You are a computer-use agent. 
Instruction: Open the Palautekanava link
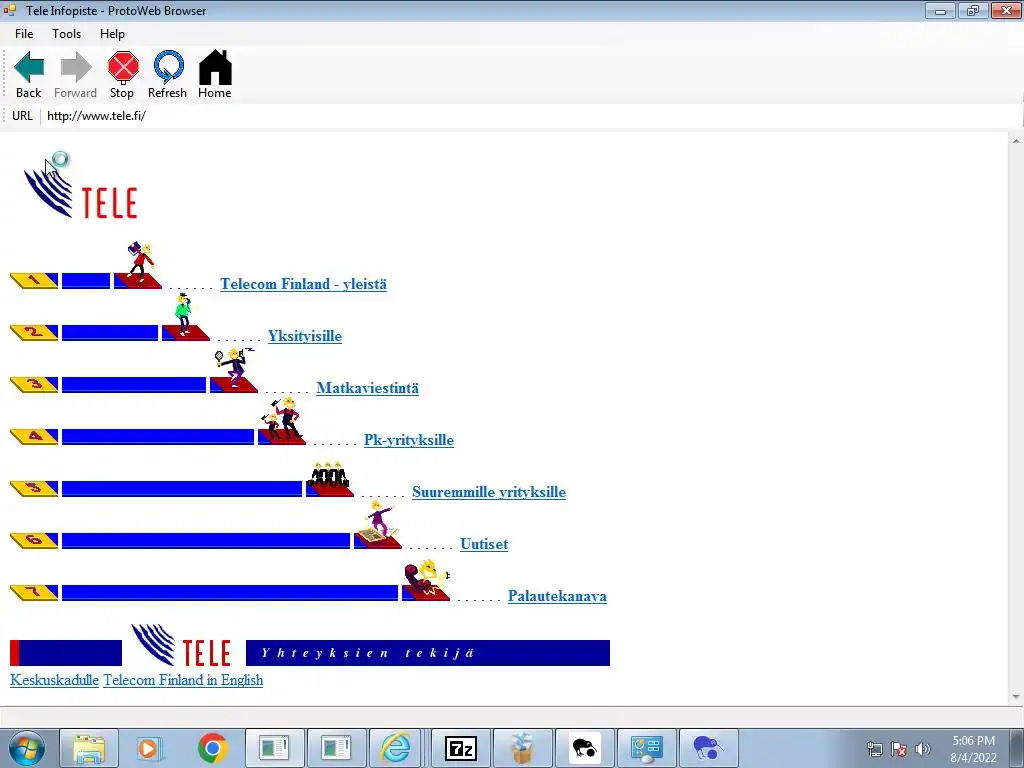(x=557, y=596)
